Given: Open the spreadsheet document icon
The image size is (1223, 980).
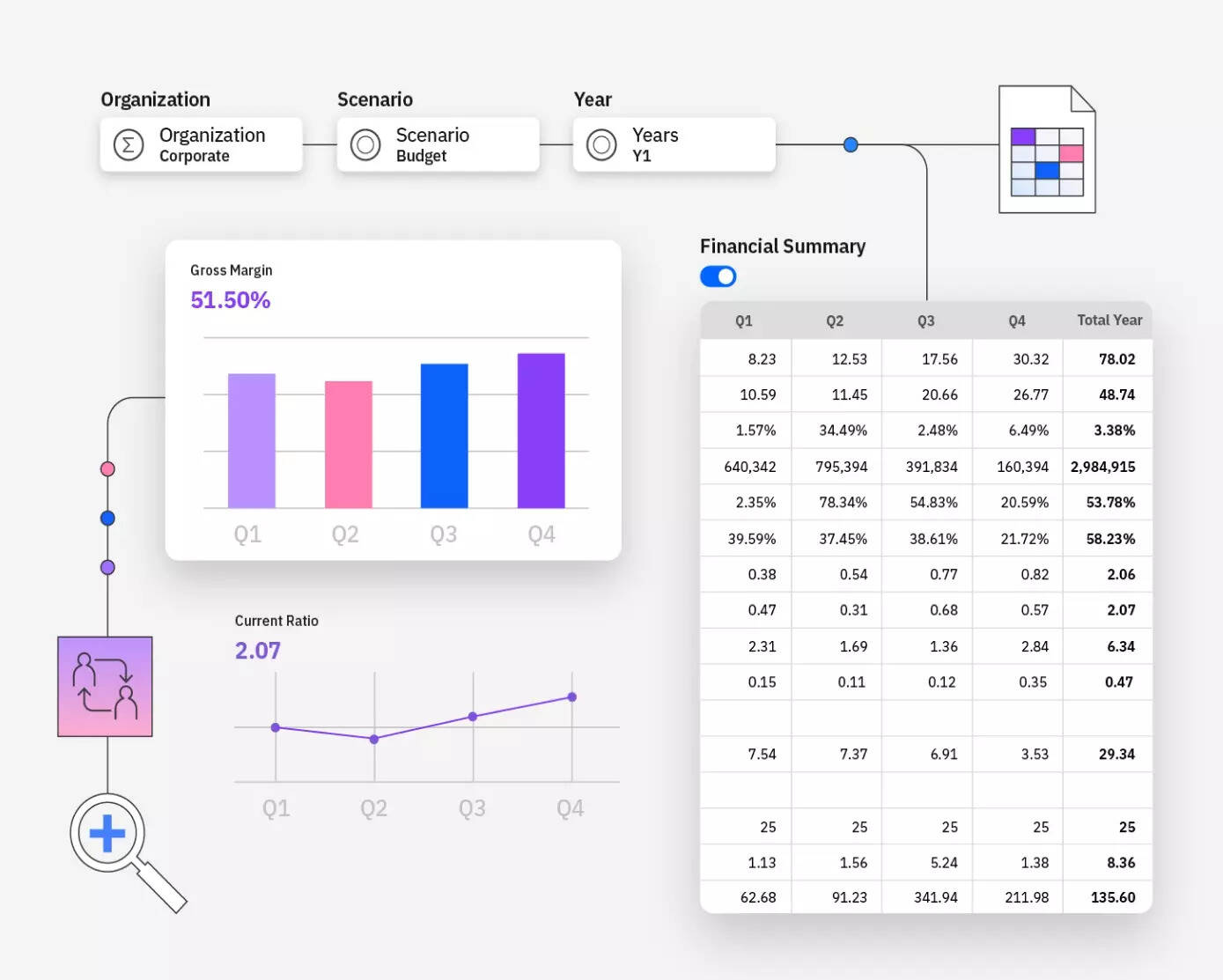Looking at the screenshot, I should point(1046,150).
